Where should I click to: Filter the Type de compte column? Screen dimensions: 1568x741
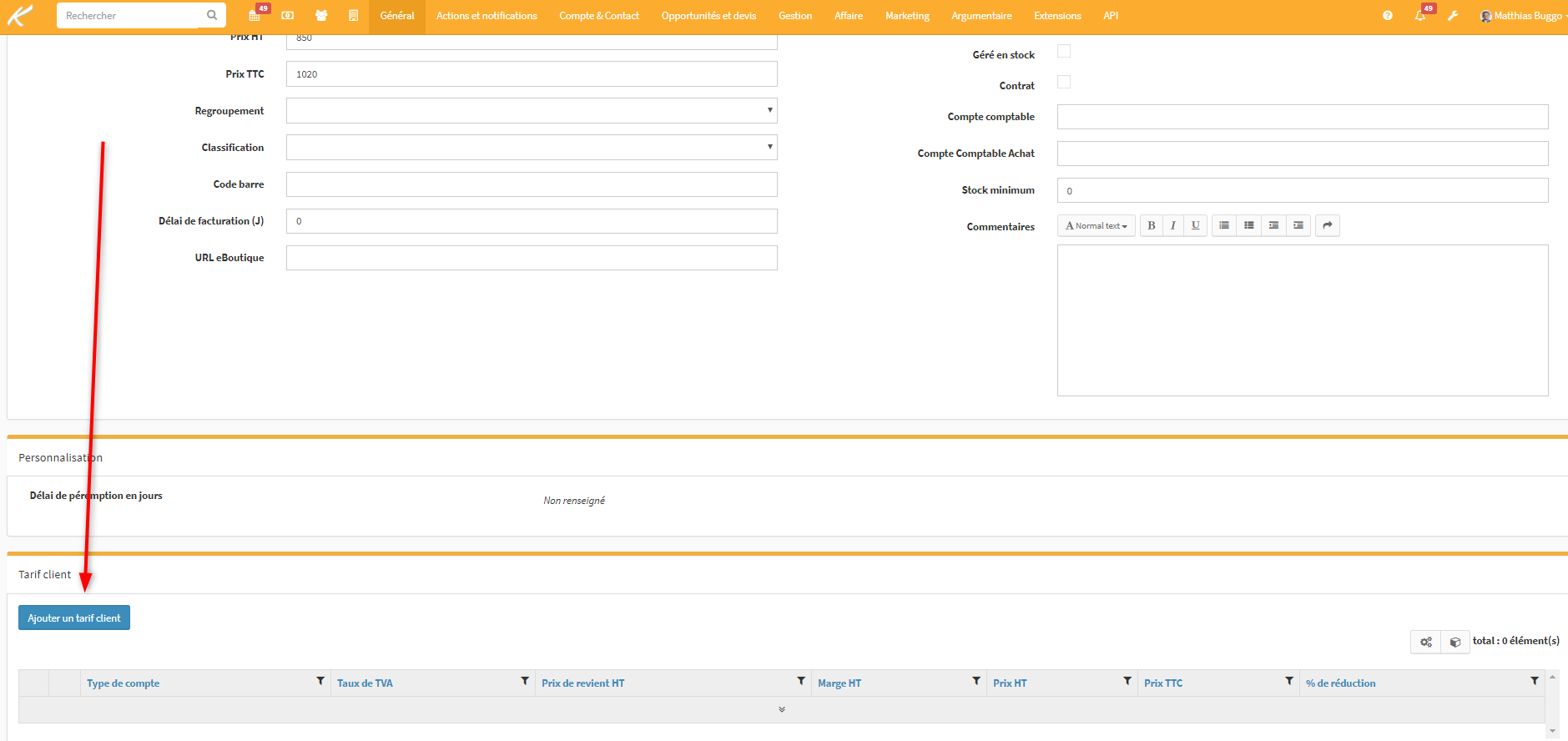[320, 681]
